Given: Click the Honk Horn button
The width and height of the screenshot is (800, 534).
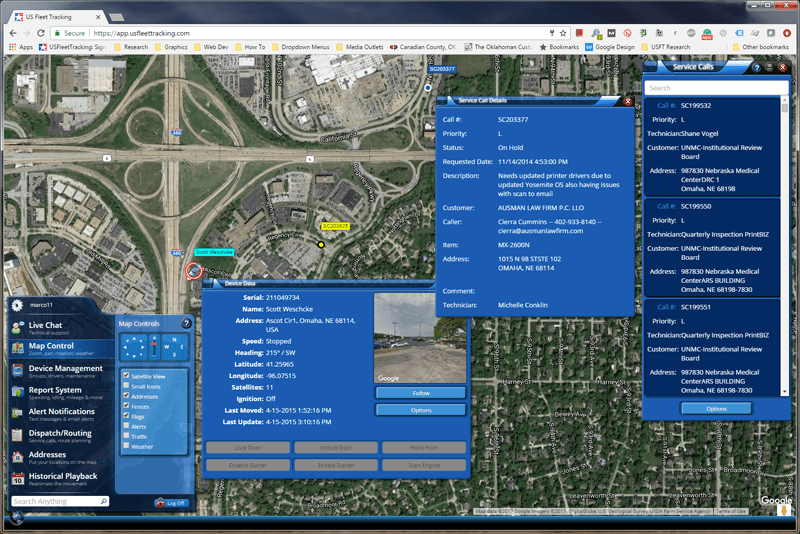Looking at the screenshot, I should [x=423, y=447].
